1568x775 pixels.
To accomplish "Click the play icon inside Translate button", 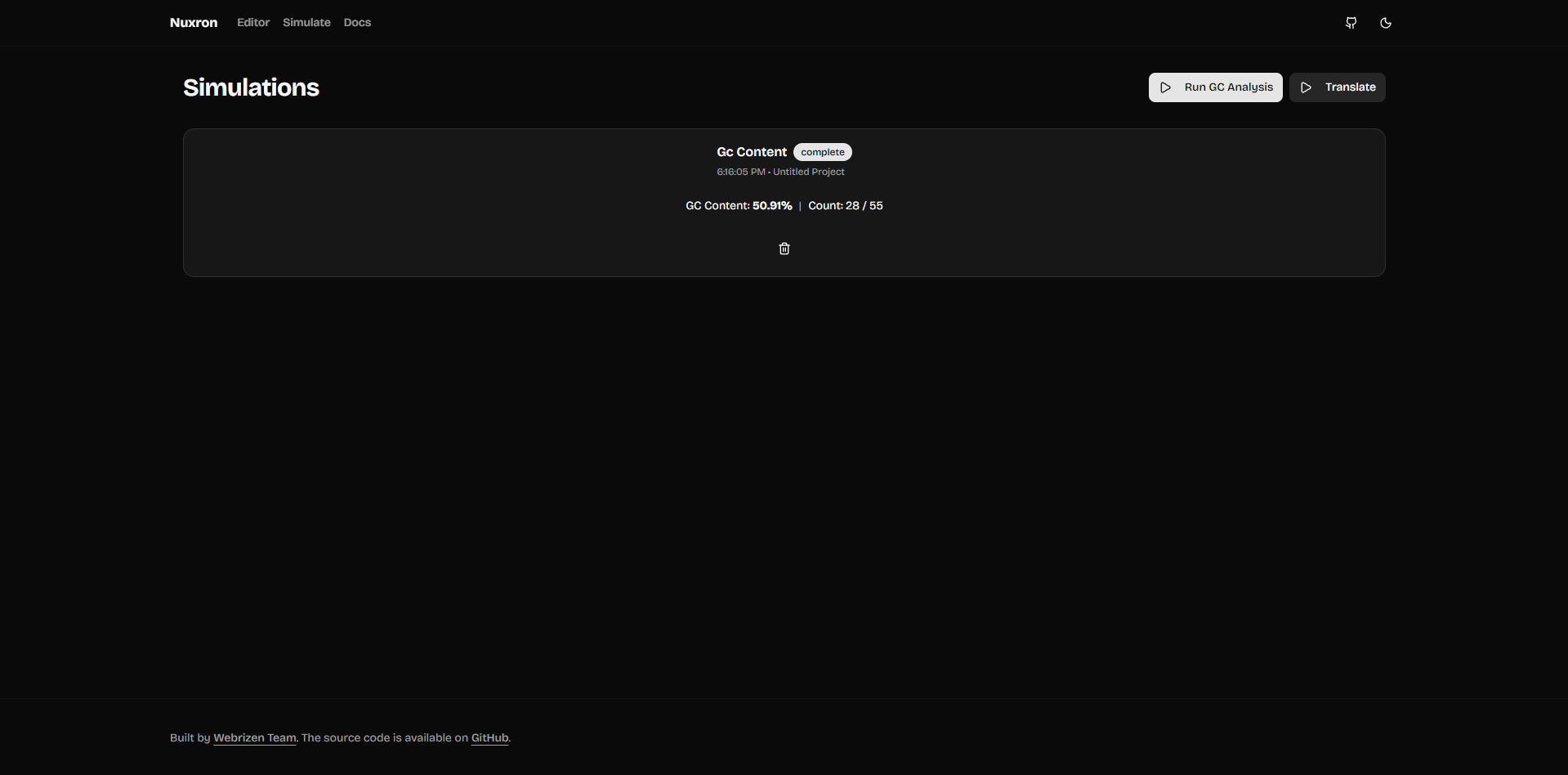I will coord(1306,87).
